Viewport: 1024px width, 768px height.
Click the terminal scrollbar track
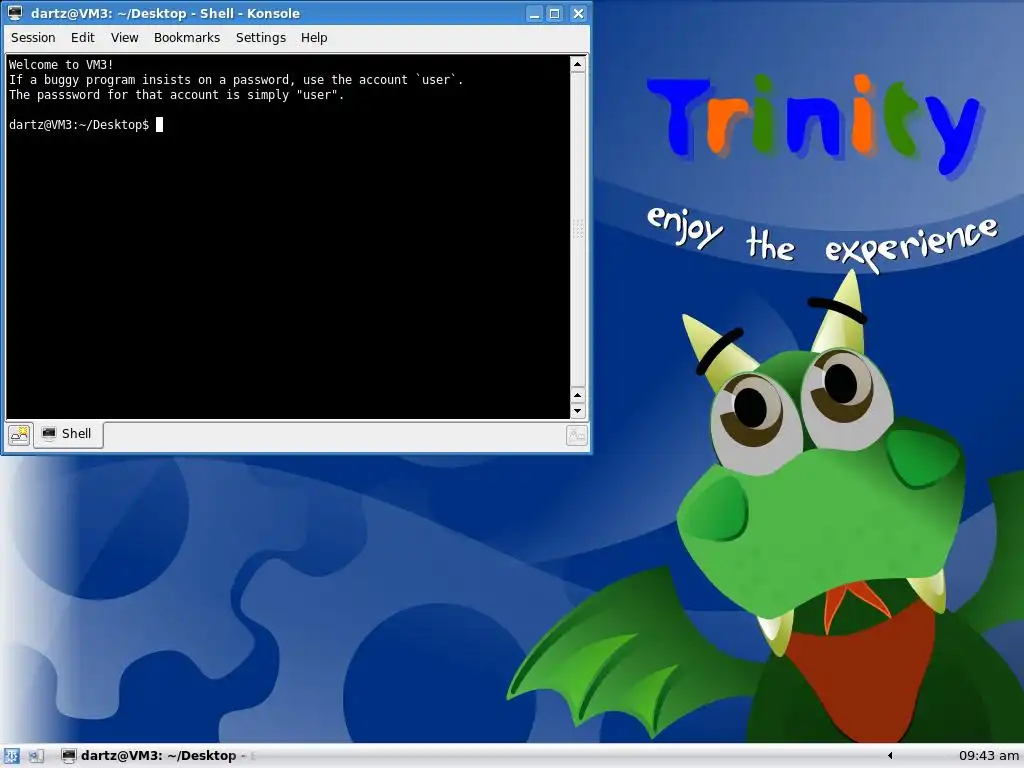(x=577, y=230)
